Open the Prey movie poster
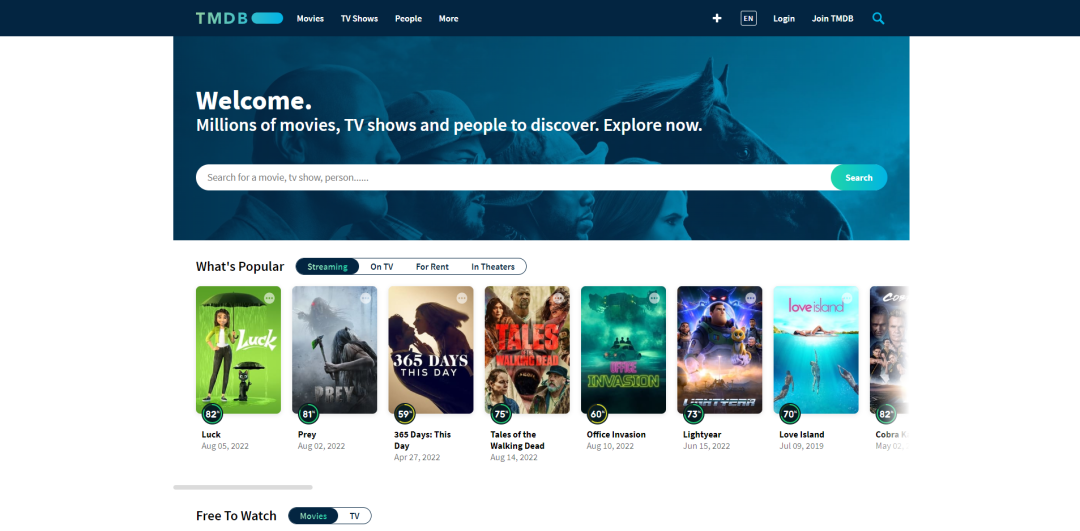The width and height of the screenshot is (1080, 531). tap(335, 350)
